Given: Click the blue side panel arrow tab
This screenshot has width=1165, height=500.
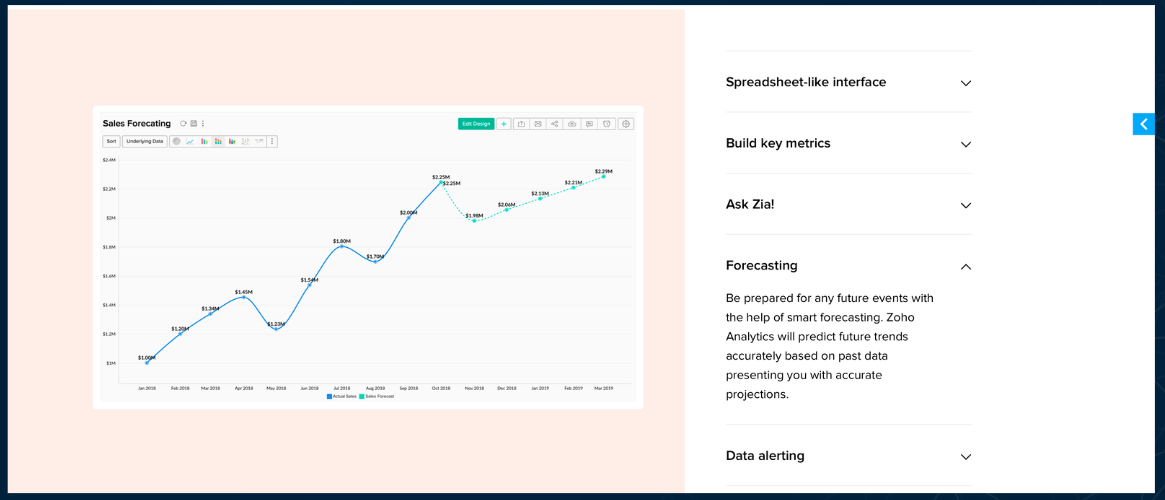Looking at the screenshot, I should pos(1143,124).
